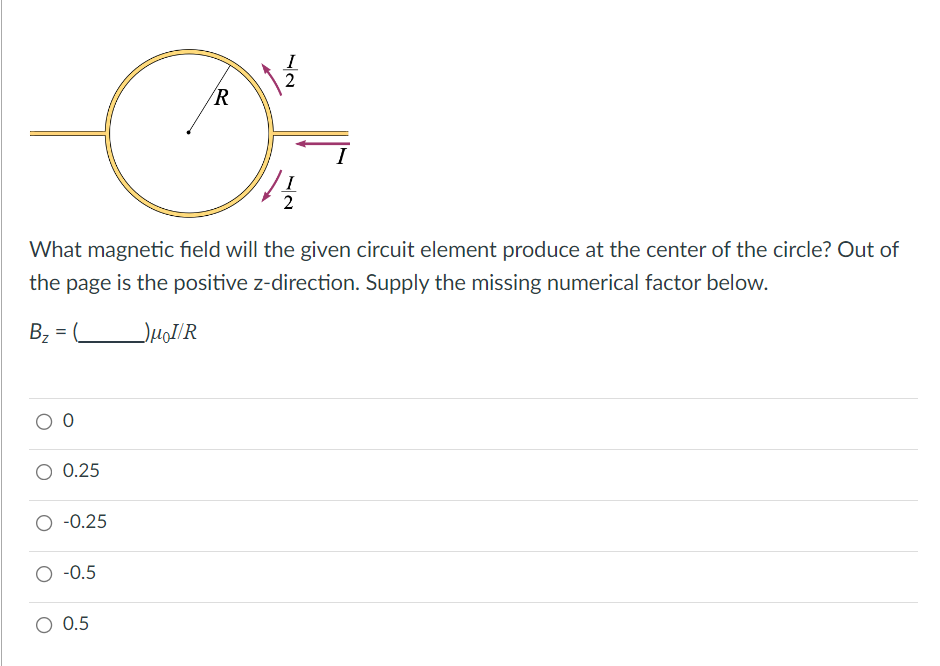Click the upper fraction label I/2
This screenshot has width=940, height=666.
click(290, 70)
